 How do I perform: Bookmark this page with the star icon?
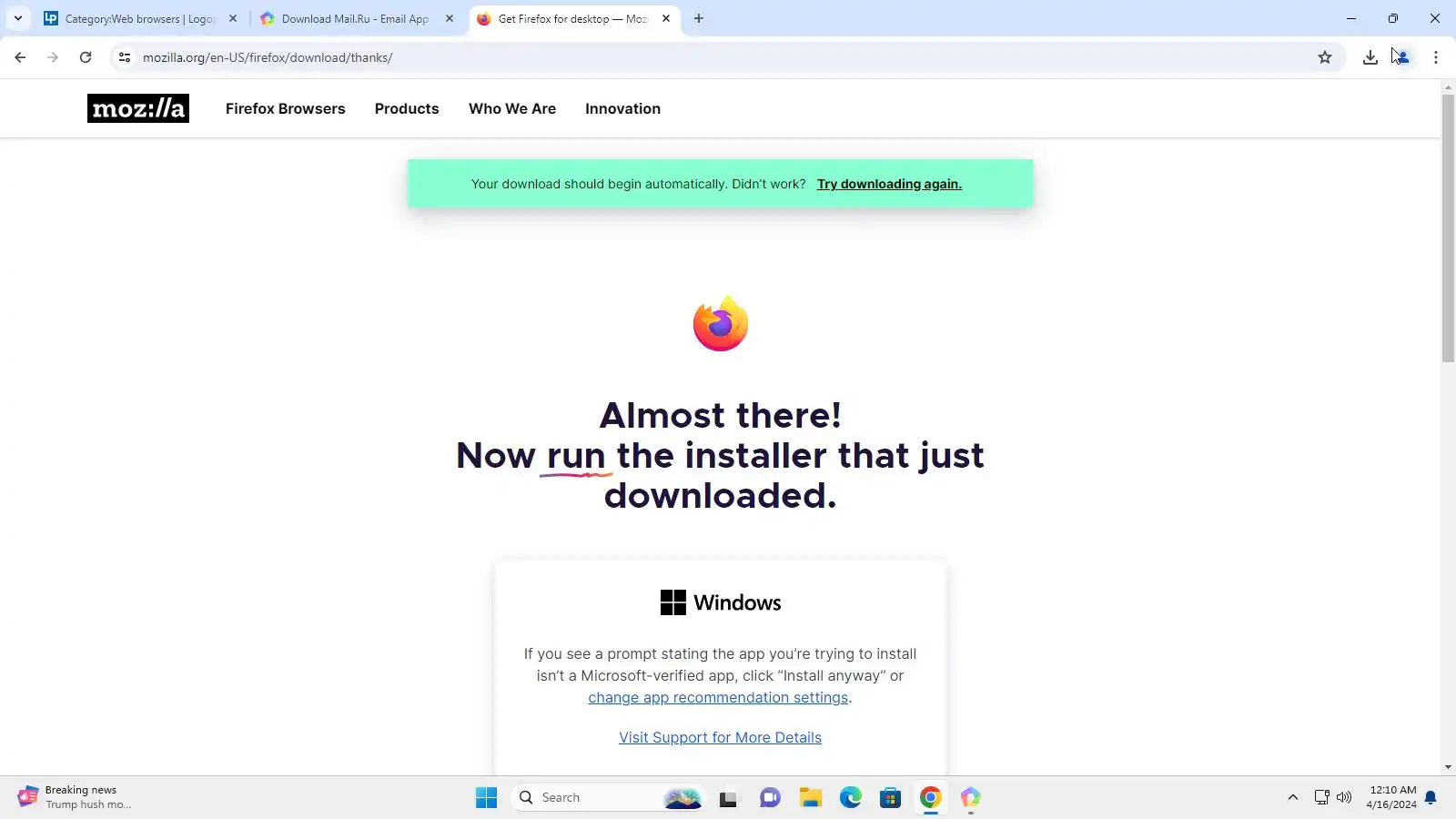[x=1325, y=57]
